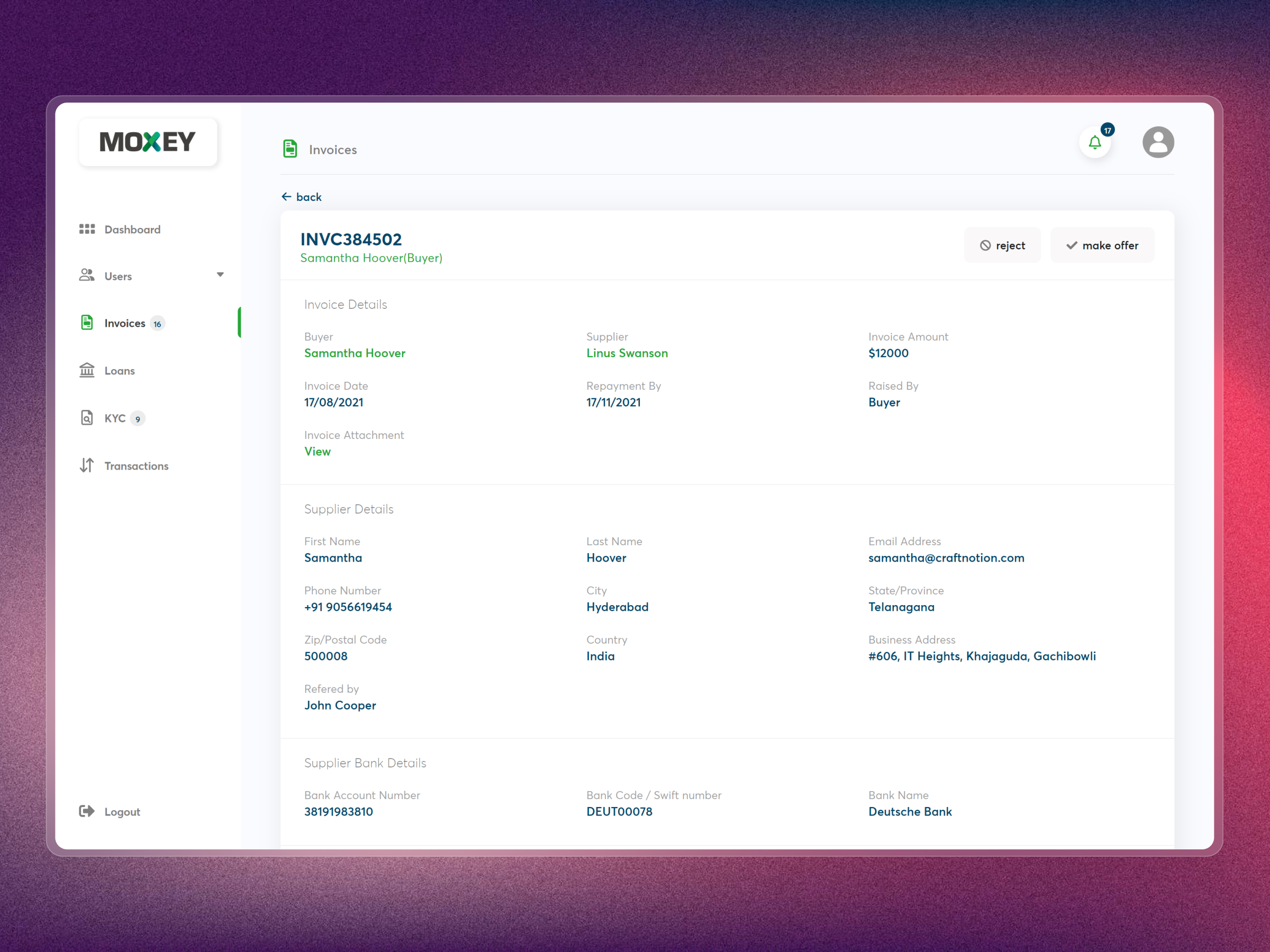Switch to the Invoices section showing 16 items

(x=125, y=323)
